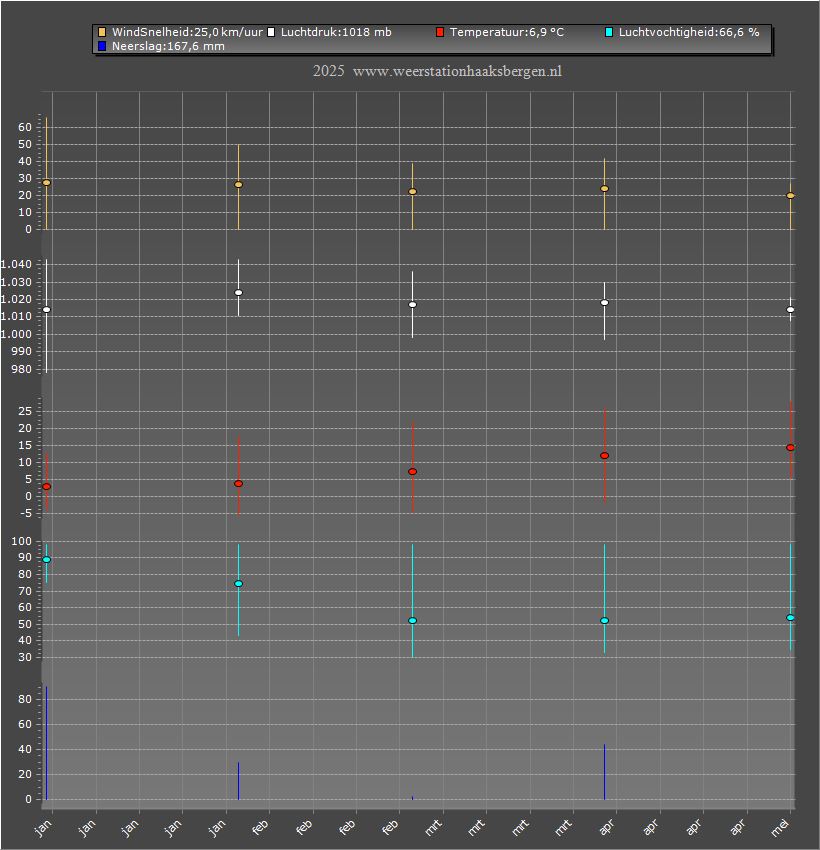The height and width of the screenshot is (850, 820).
Task: Click the tallest blue precipitation bar
Action: 47,743
